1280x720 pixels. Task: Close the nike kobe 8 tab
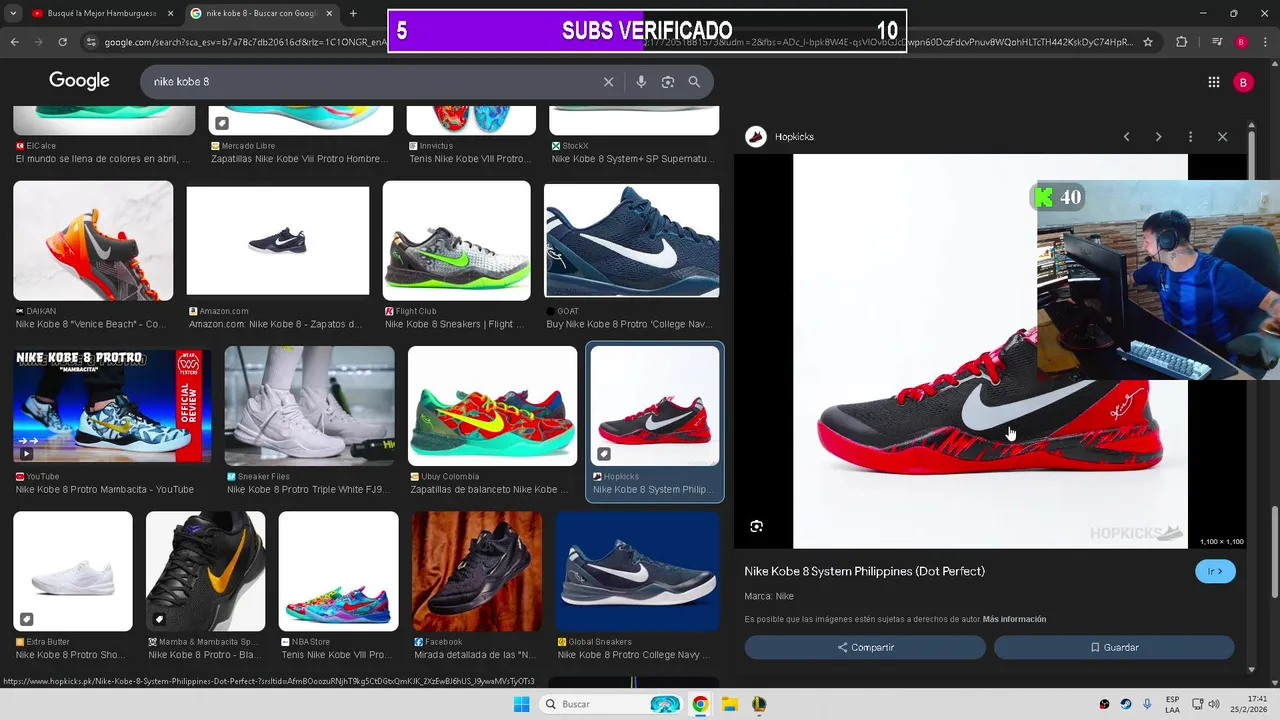point(328,13)
